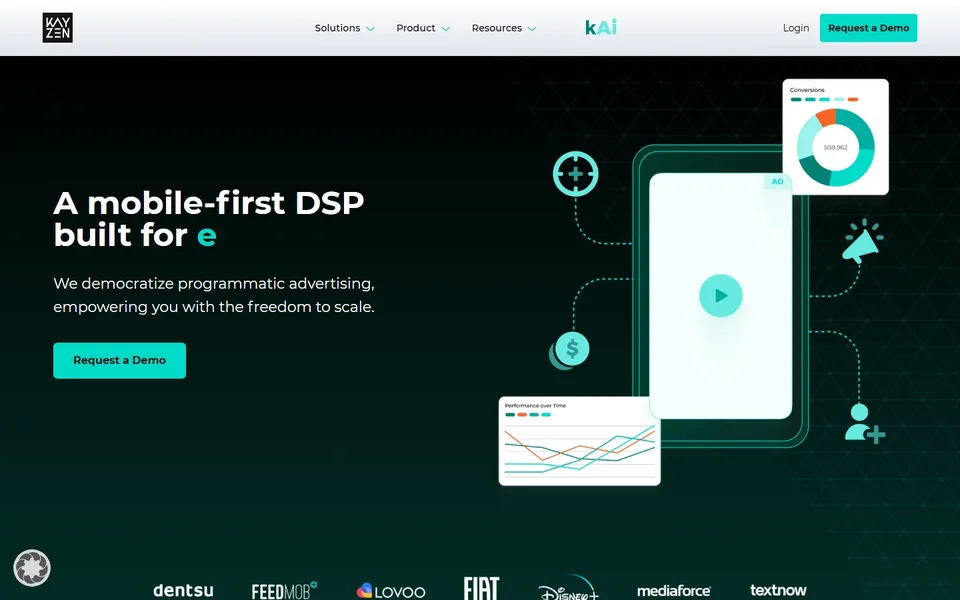
Task: Click the Login link
Action: (796, 28)
